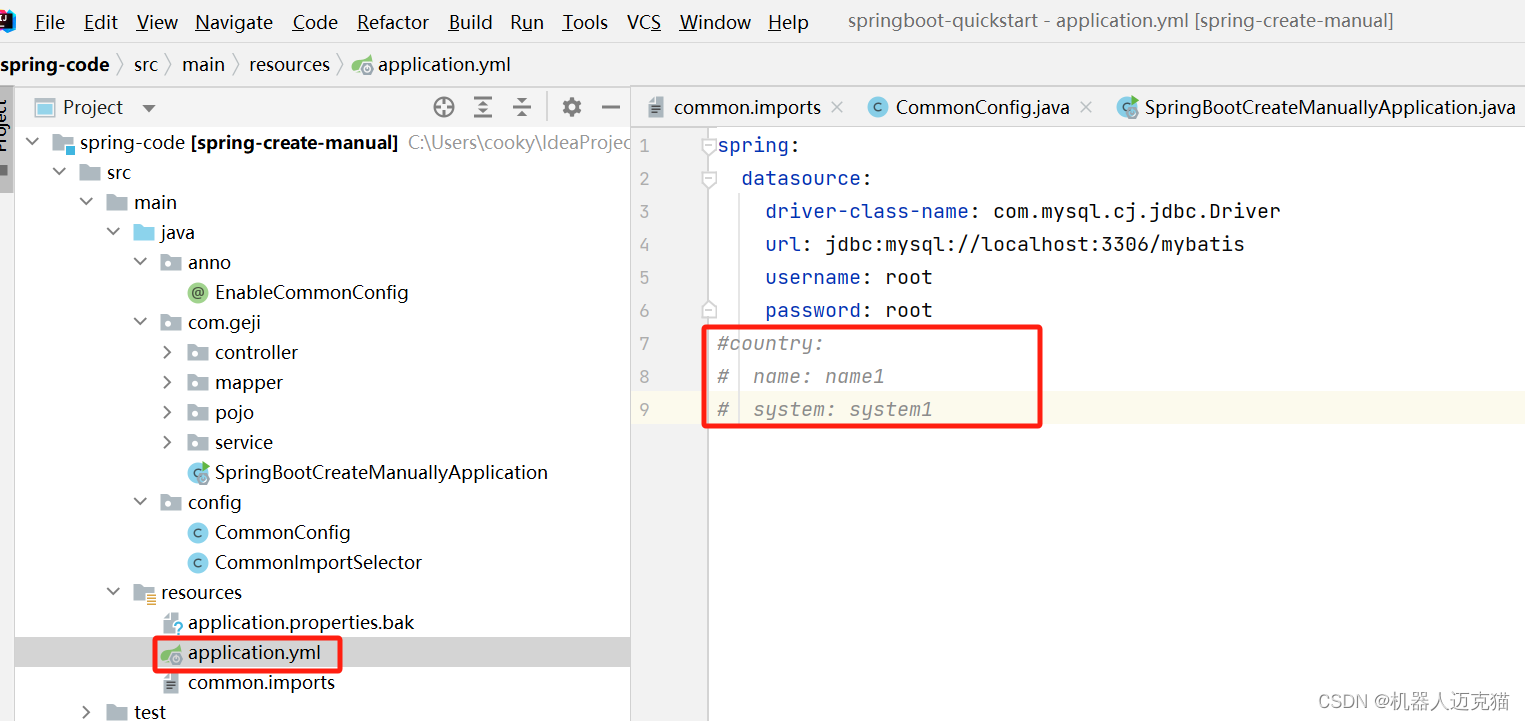This screenshot has height=721, width=1525.
Task: Open the Project panel settings gear icon
Action: (571, 107)
